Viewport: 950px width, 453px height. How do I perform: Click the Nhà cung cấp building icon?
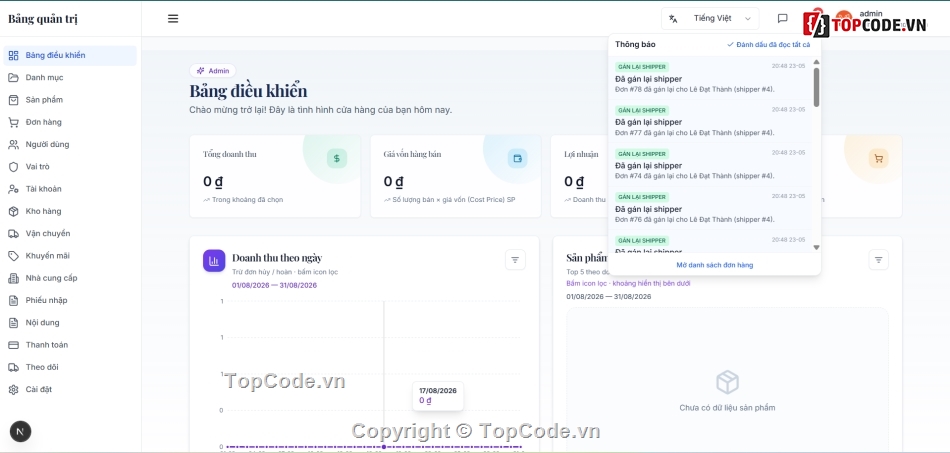pos(13,278)
